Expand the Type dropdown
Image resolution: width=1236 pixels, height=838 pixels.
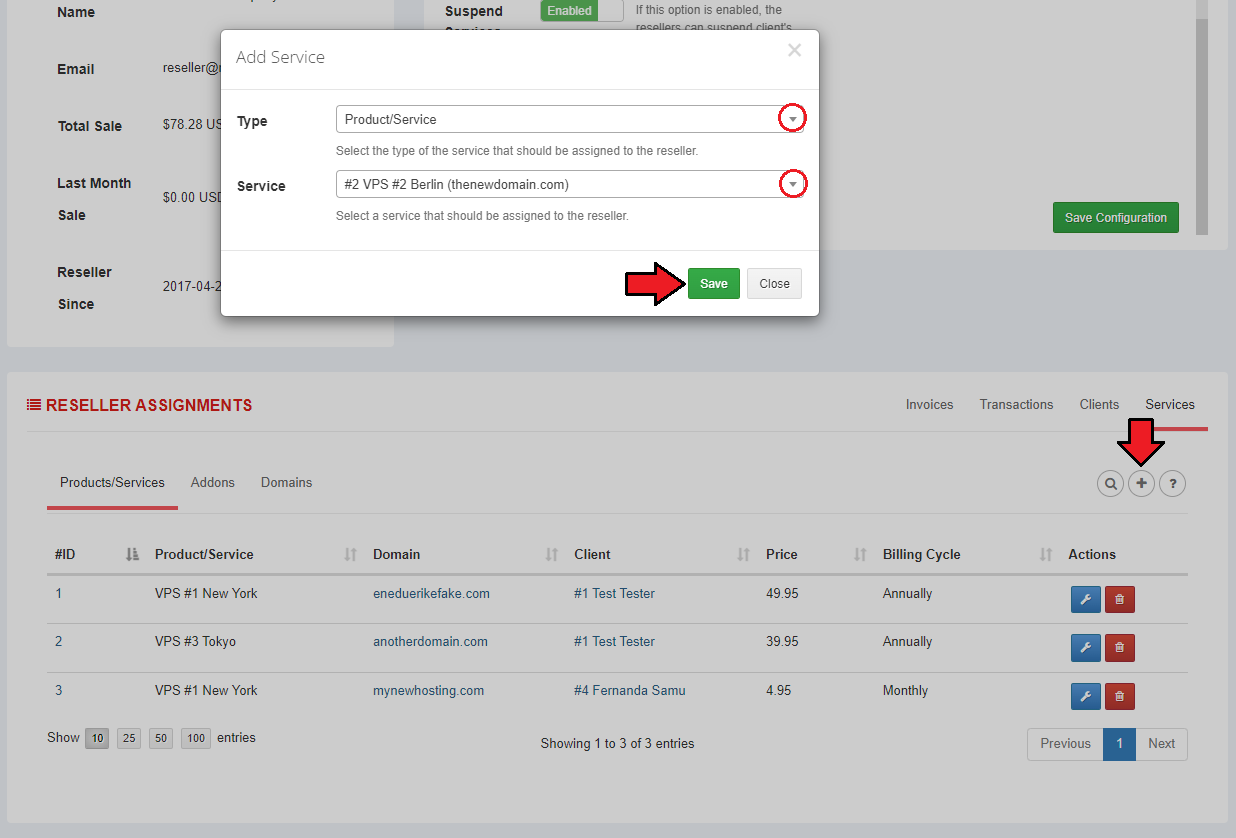(792, 119)
